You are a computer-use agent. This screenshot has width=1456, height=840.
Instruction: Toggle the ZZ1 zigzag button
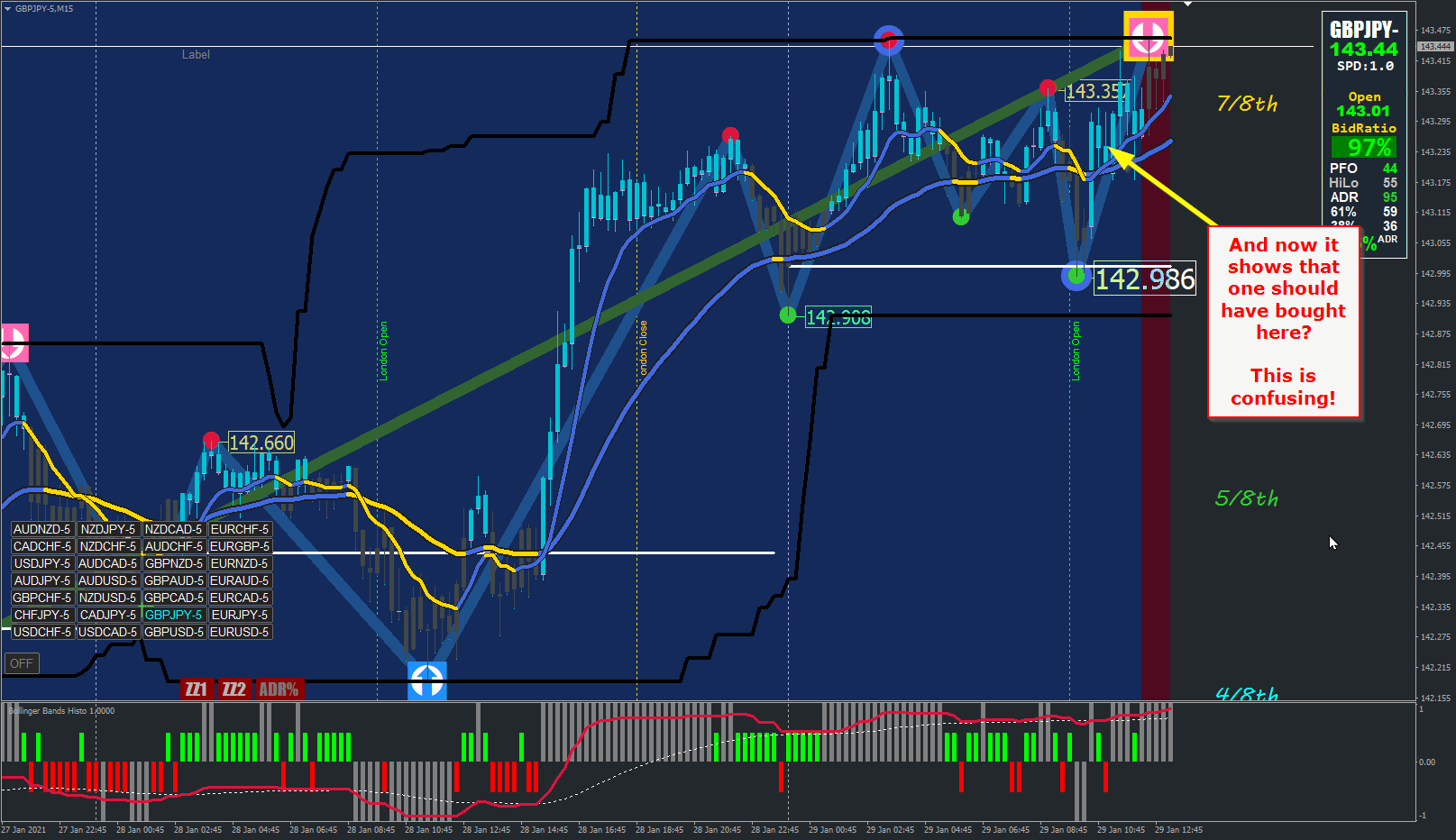196,689
